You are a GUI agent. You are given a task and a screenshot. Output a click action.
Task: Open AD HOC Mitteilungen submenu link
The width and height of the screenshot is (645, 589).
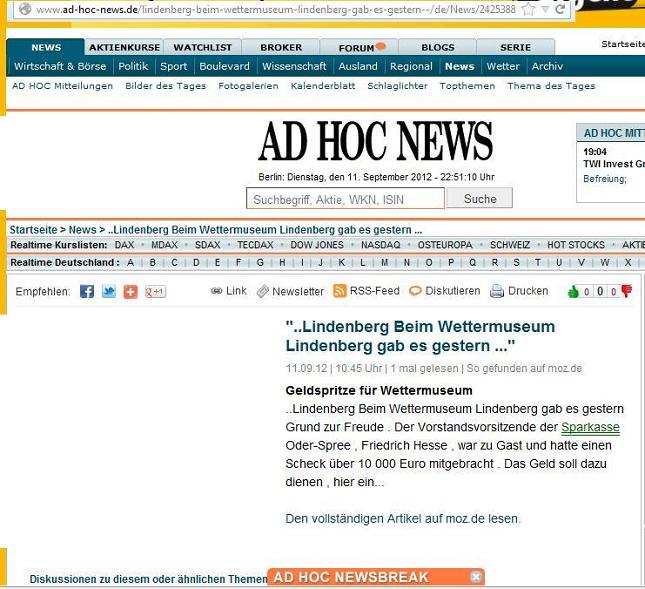[x=63, y=86]
